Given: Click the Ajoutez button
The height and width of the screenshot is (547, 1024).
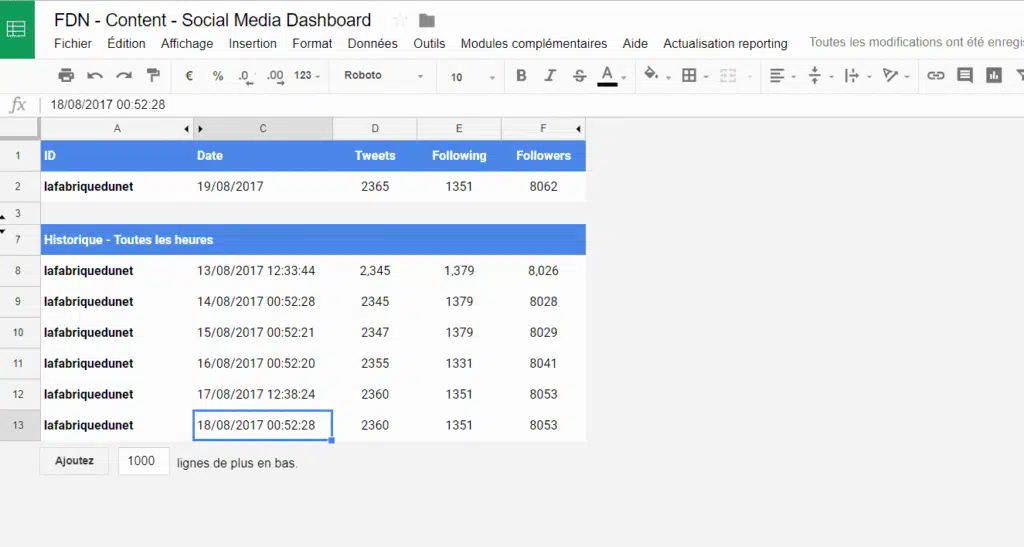Looking at the screenshot, I should coord(74,461).
